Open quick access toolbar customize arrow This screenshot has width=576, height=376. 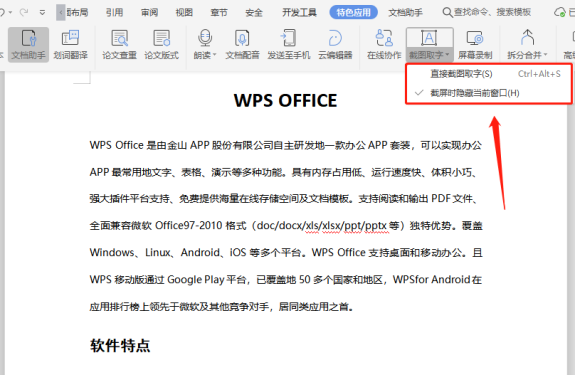(43, 12)
